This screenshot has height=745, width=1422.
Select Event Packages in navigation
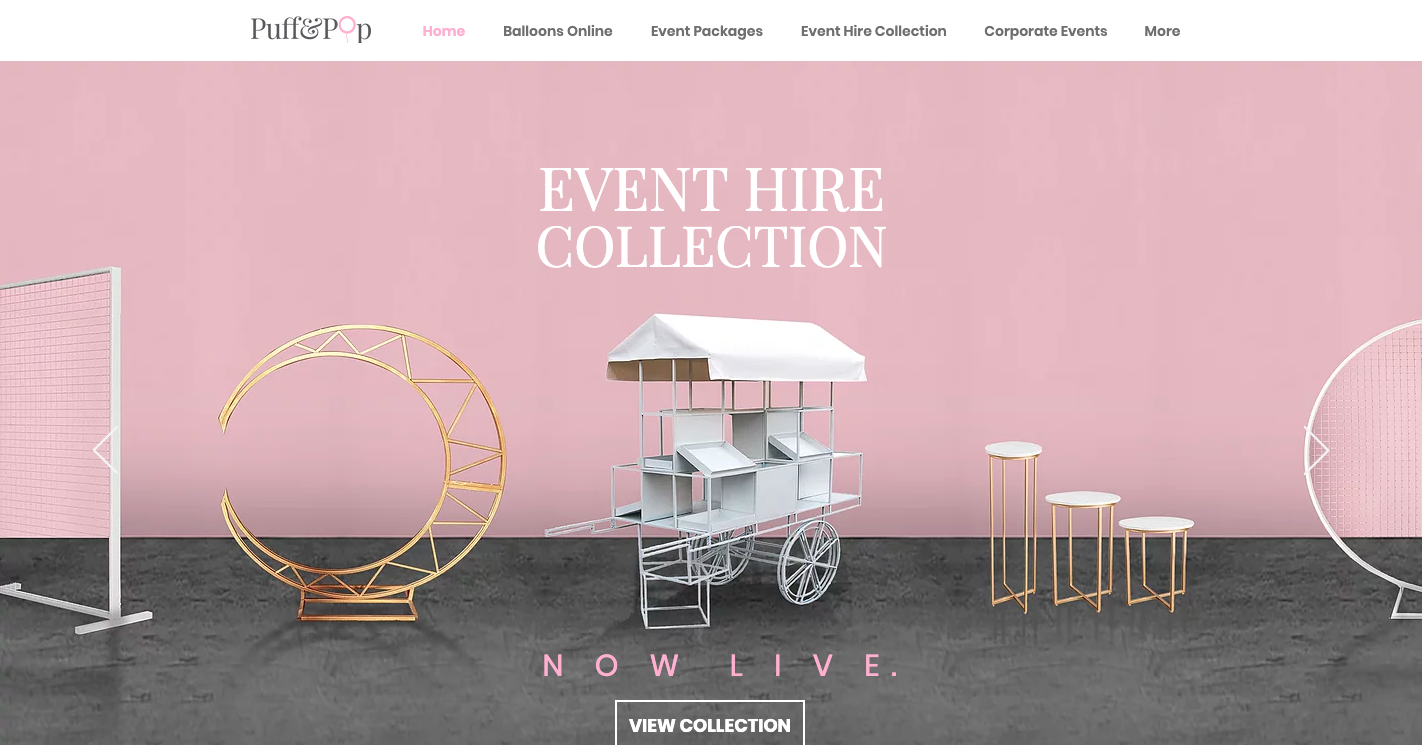pos(706,31)
